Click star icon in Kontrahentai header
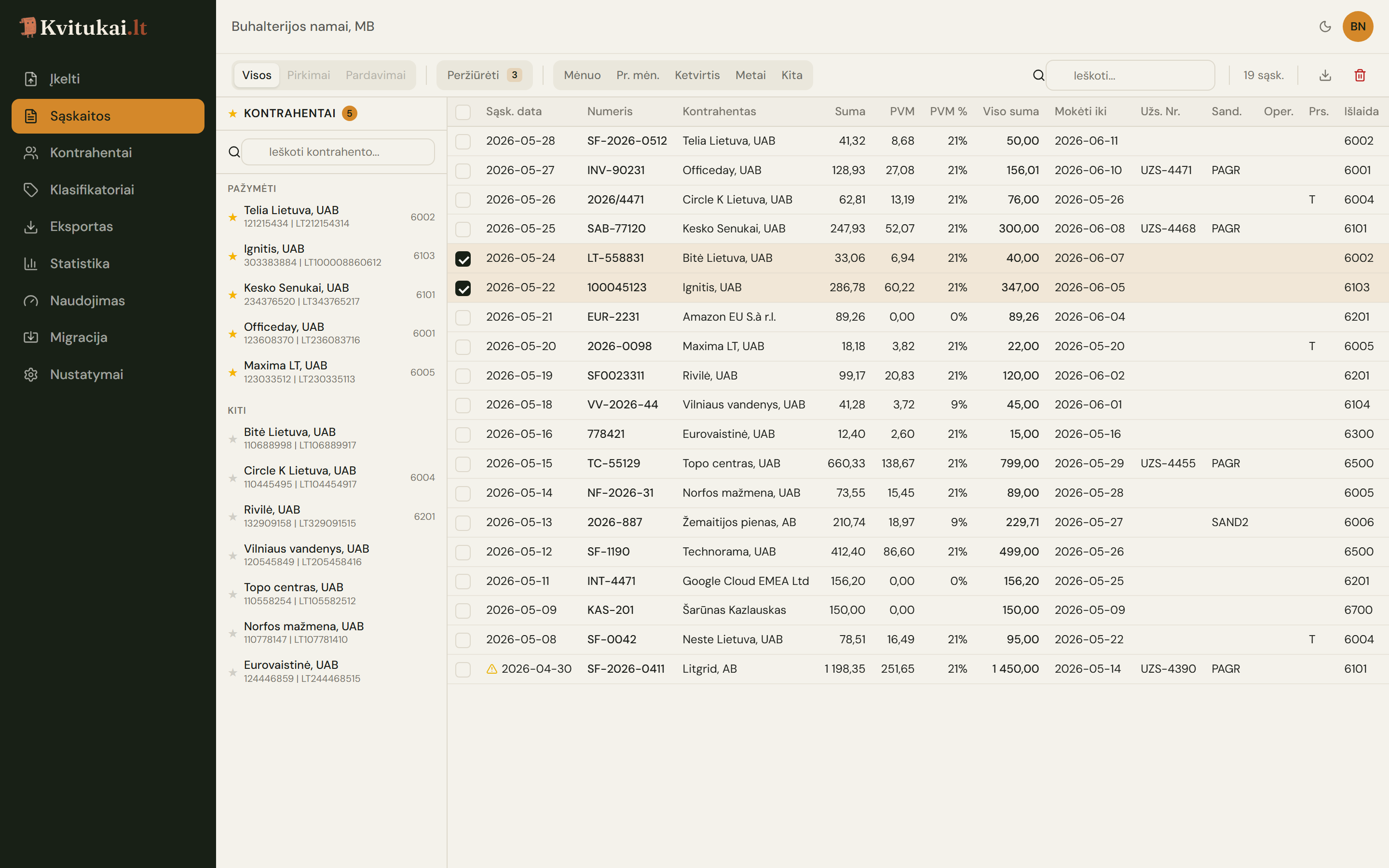The height and width of the screenshot is (868, 1389). (x=232, y=114)
